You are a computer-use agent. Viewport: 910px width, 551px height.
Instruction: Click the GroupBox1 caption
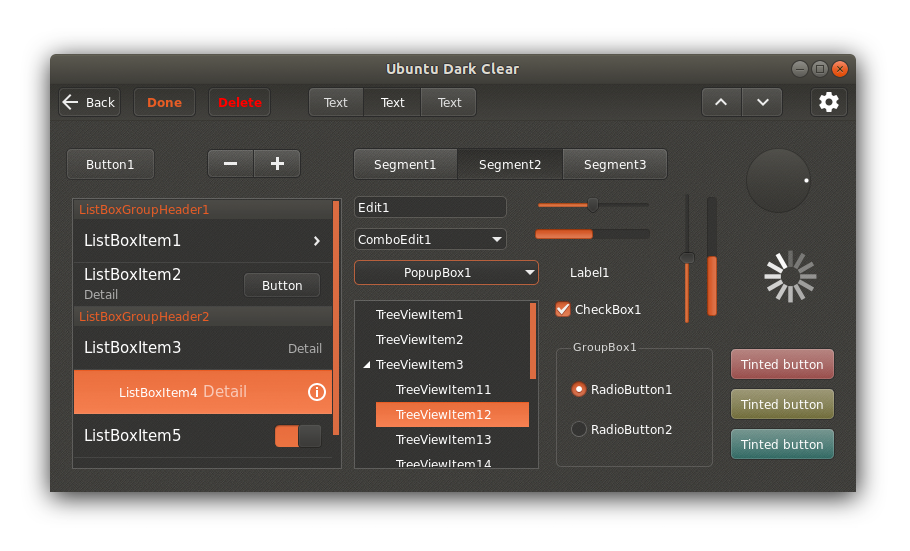(x=605, y=347)
